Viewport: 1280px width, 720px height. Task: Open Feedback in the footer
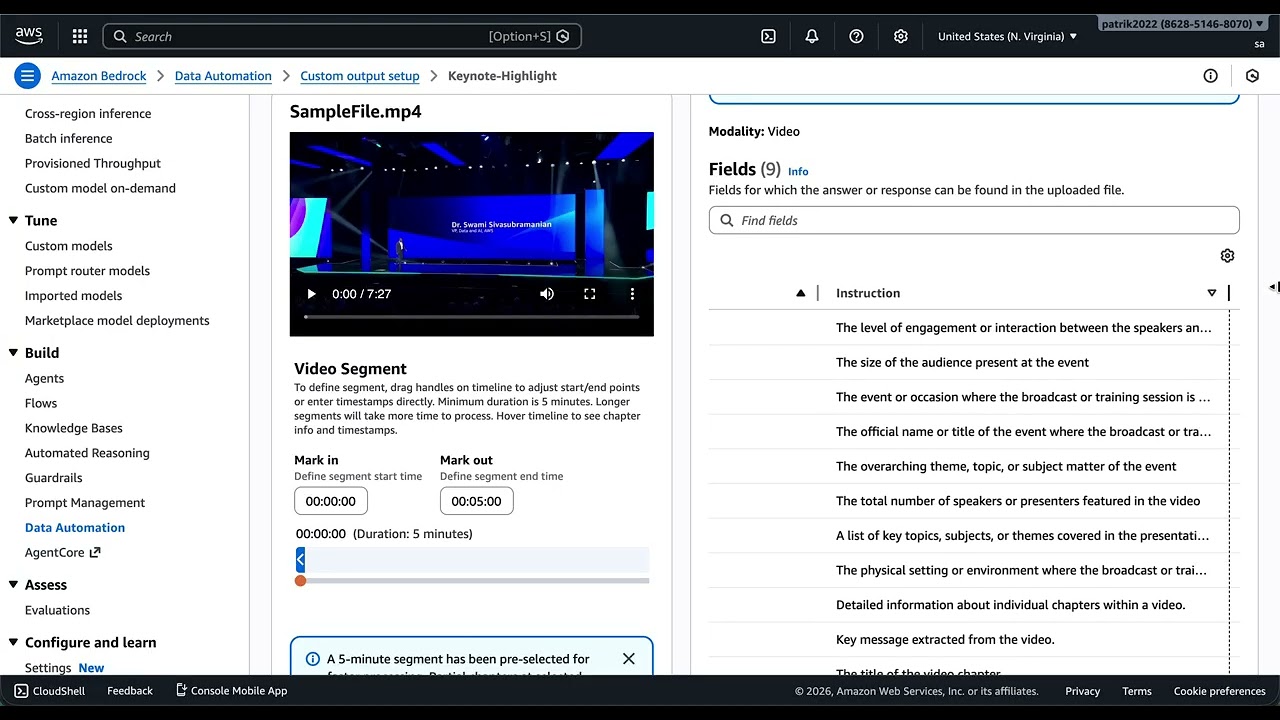130,691
